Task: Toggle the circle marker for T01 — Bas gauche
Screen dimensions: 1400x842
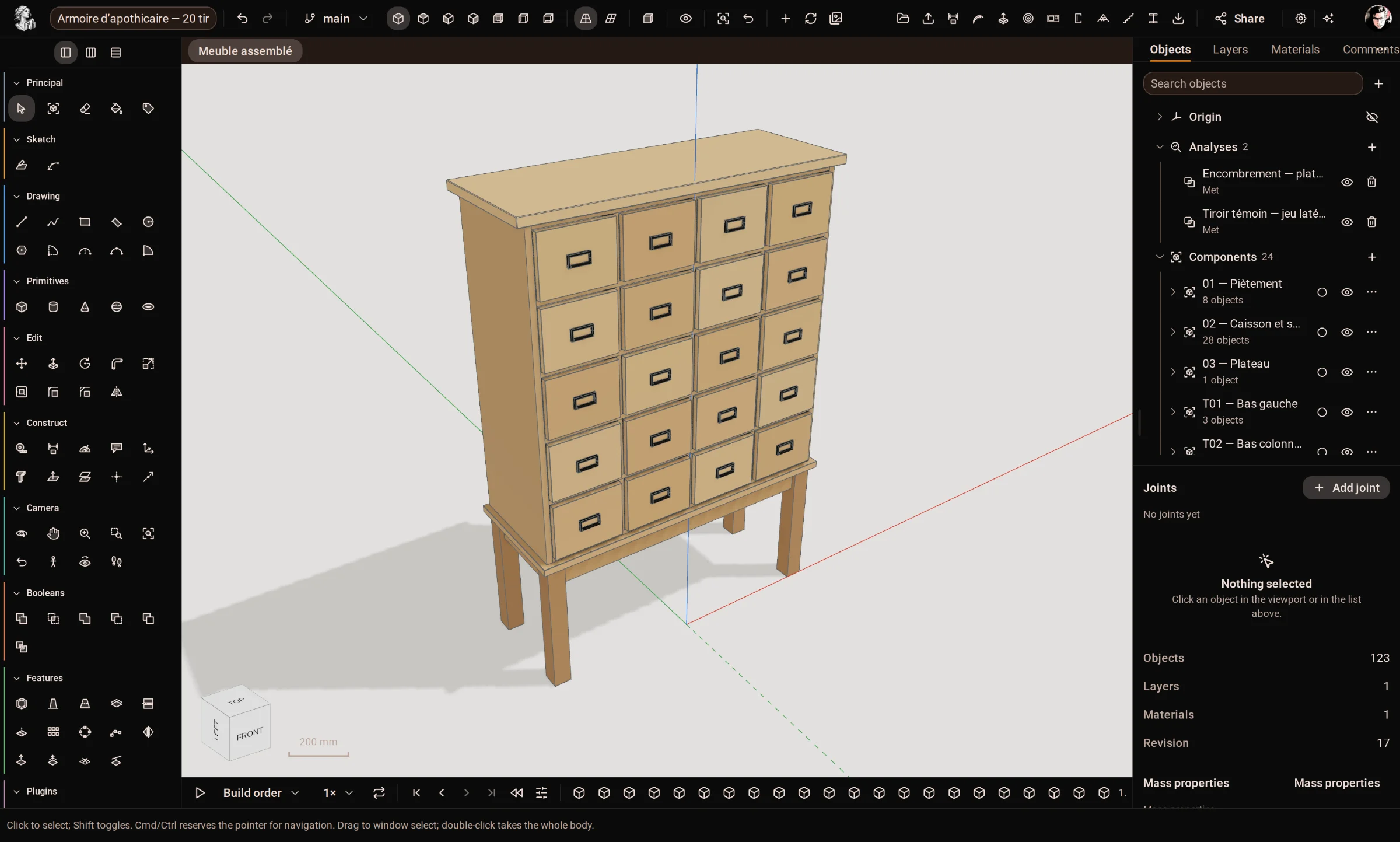Action: [1322, 413]
